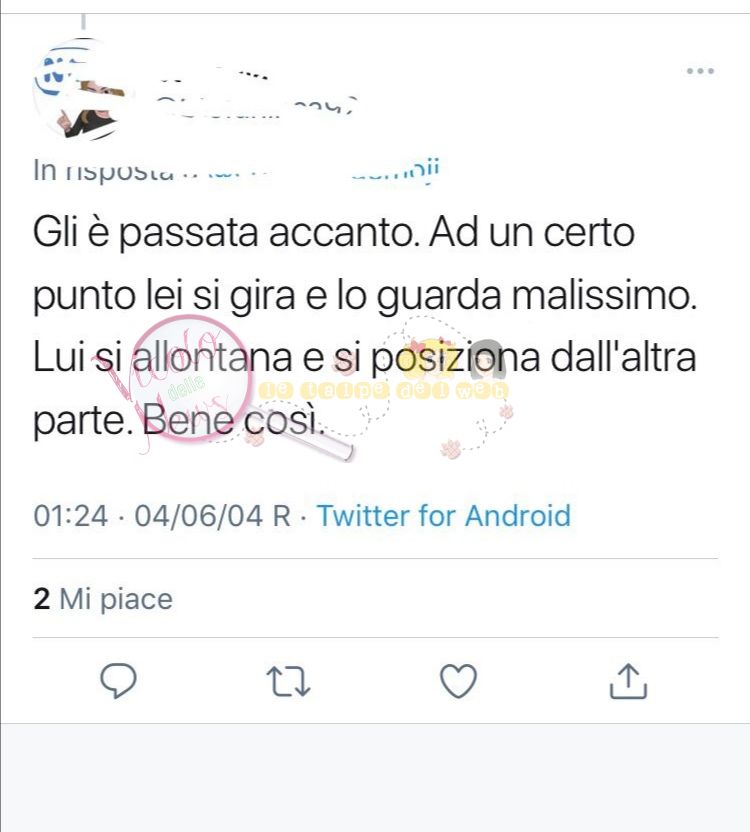Click the tweet text 'Gli è passata accanto'

[226, 233]
